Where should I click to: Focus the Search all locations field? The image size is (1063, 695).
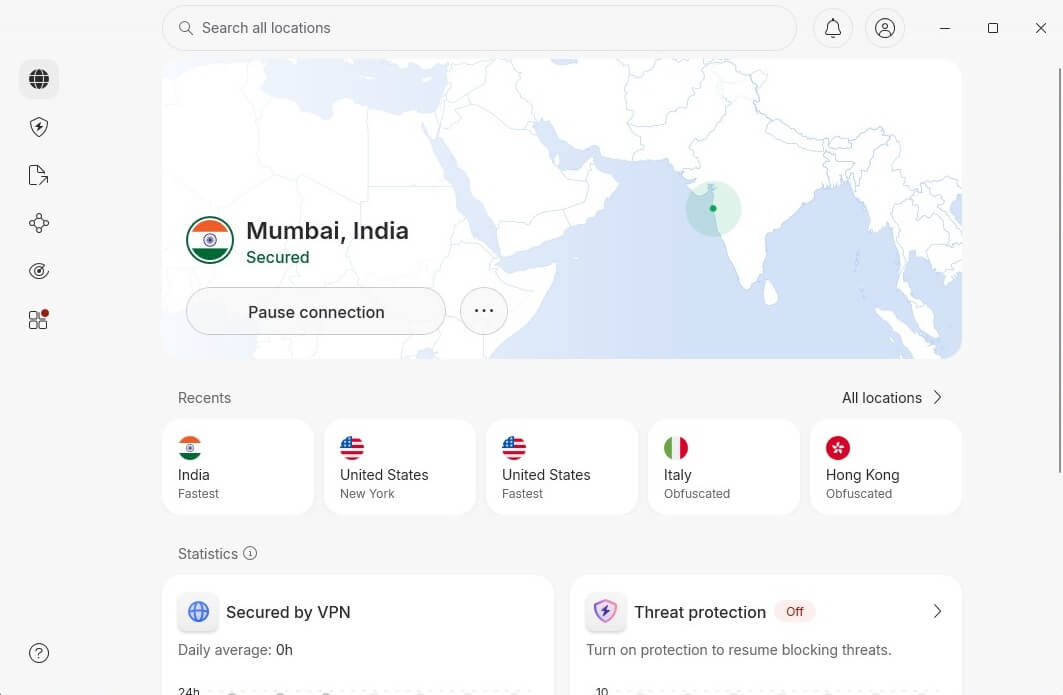[x=479, y=28]
